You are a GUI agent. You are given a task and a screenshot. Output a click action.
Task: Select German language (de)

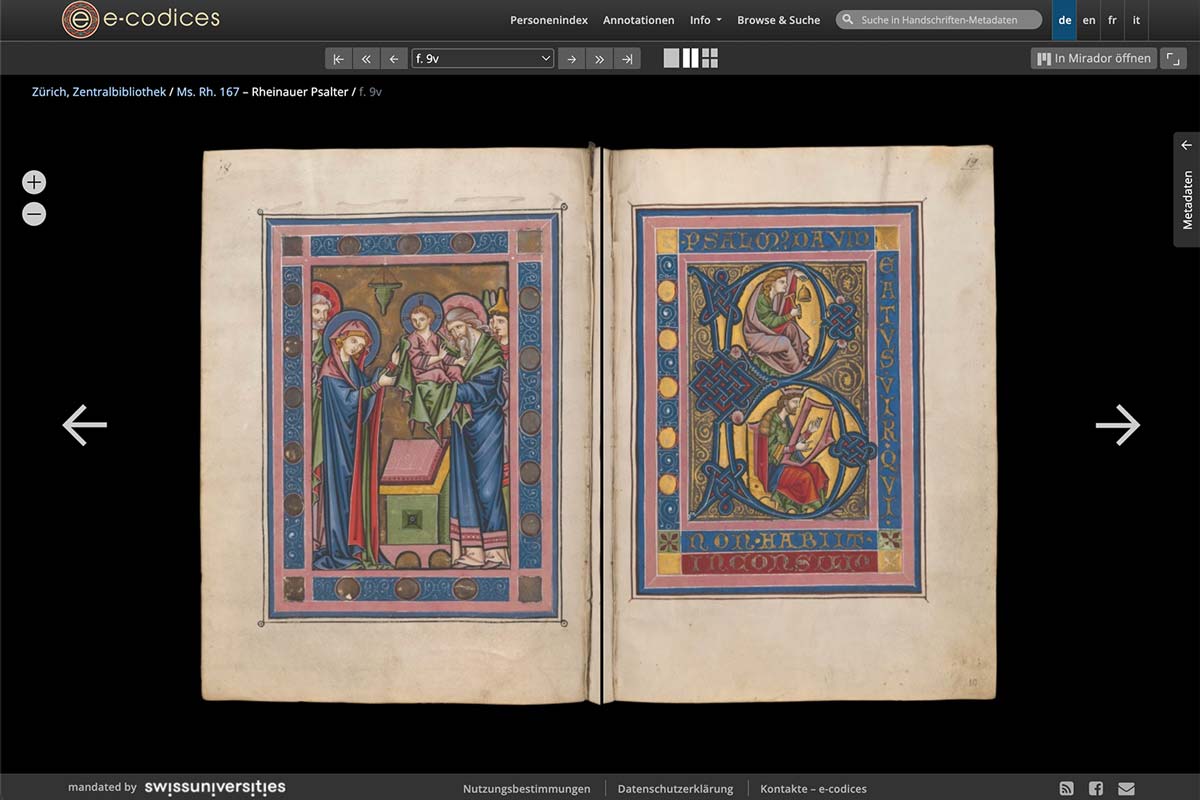click(x=1065, y=20)
